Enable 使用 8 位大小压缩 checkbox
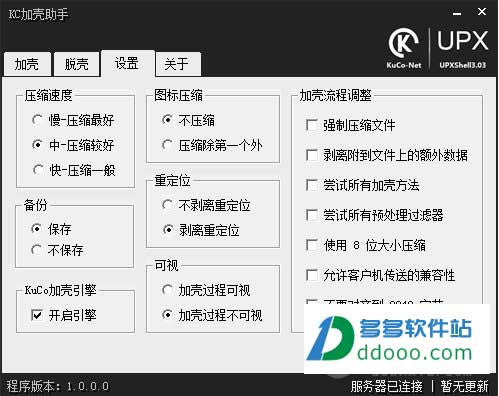This screenshot has height=396, width=499. point(366,245)
